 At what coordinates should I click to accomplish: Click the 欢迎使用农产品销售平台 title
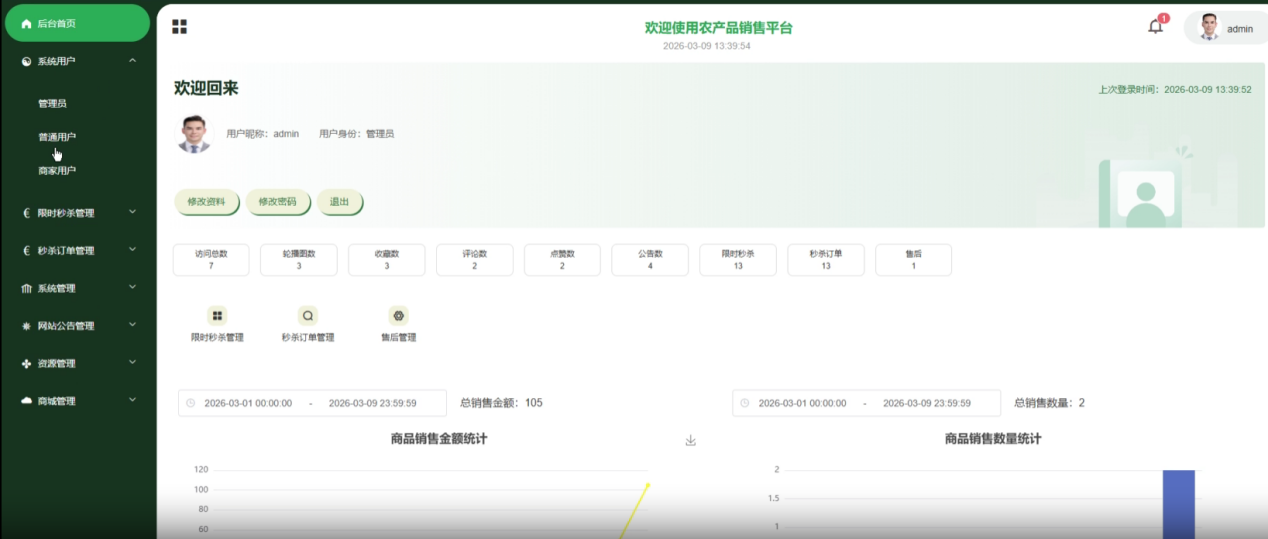pyautogui.click(x=718, y=28)
